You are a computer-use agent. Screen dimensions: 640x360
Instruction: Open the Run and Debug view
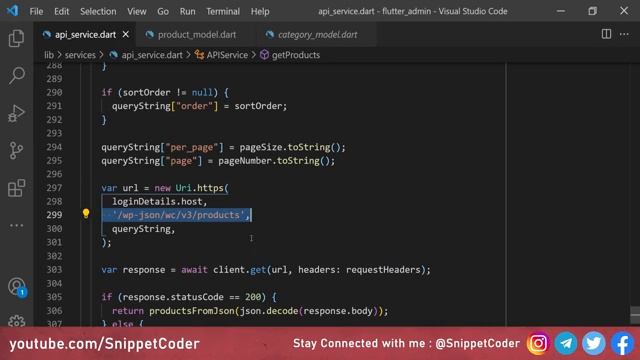pyautogui.click(x=16, y=113)
